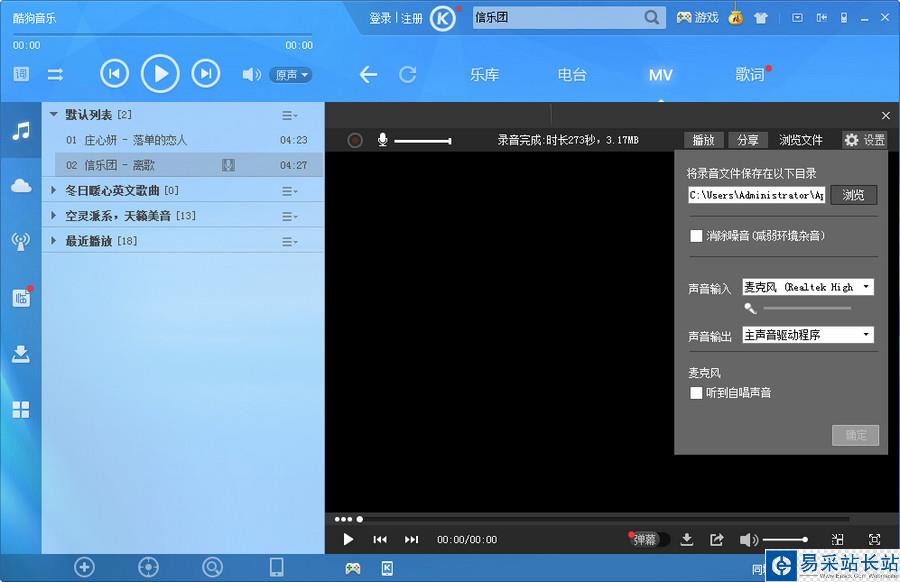Toggle the desktop lyrics 词 icon
This screenshot has height=582, width=900.
click(x=21, y=74)
